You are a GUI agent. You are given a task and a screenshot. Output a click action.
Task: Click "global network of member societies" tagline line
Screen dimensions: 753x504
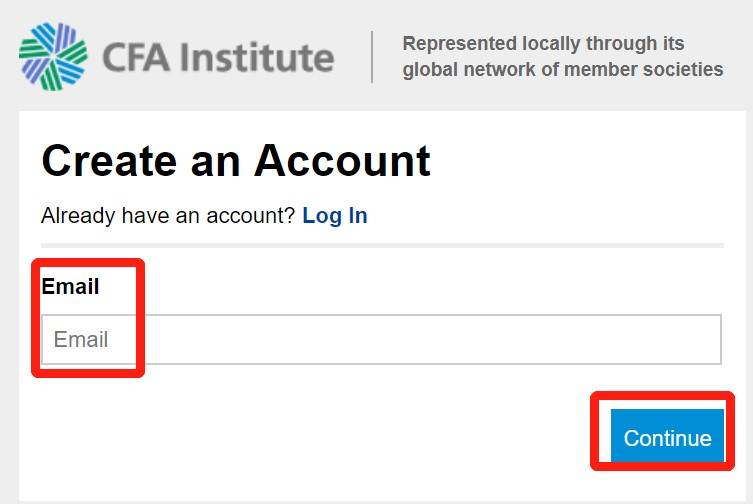562,70
